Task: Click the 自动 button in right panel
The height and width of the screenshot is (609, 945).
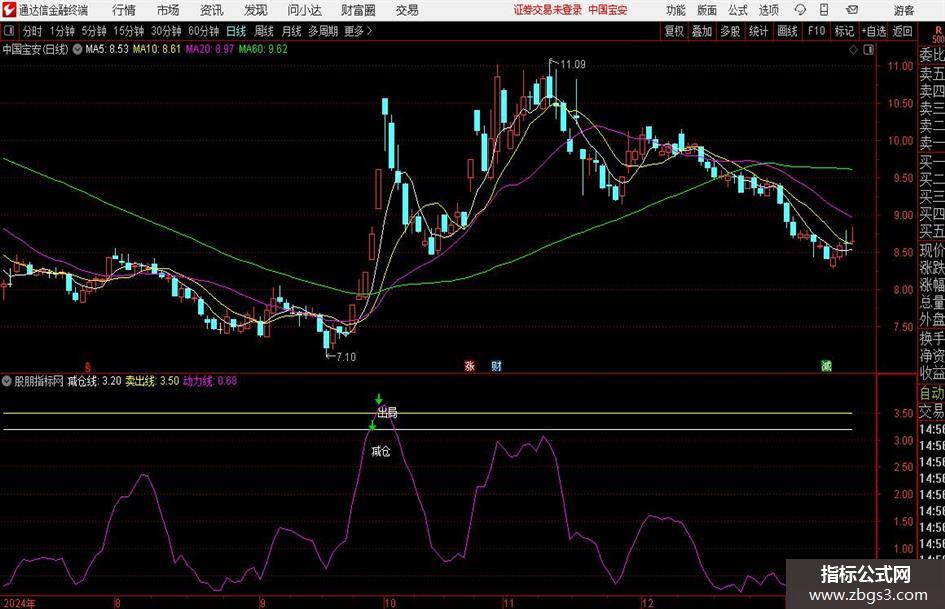Action: [x=932, y=393]
